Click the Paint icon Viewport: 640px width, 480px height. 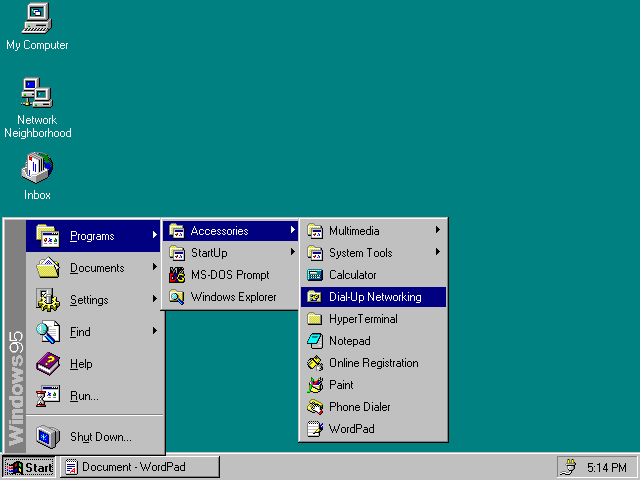click(x=315, y=385)
